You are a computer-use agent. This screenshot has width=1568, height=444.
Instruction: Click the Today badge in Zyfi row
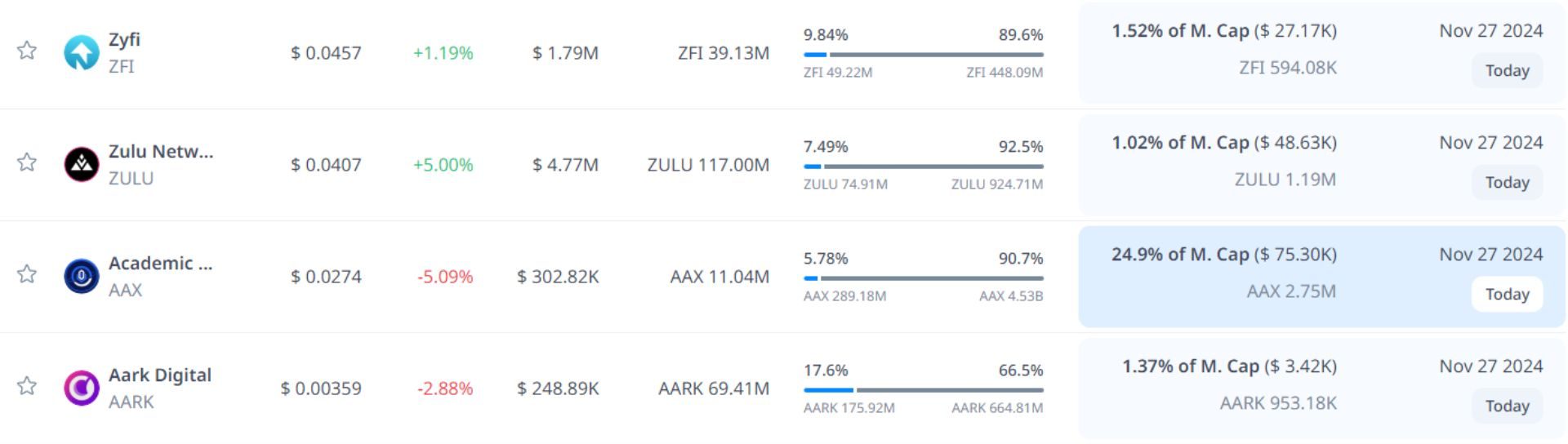(x=1507, y=71)
